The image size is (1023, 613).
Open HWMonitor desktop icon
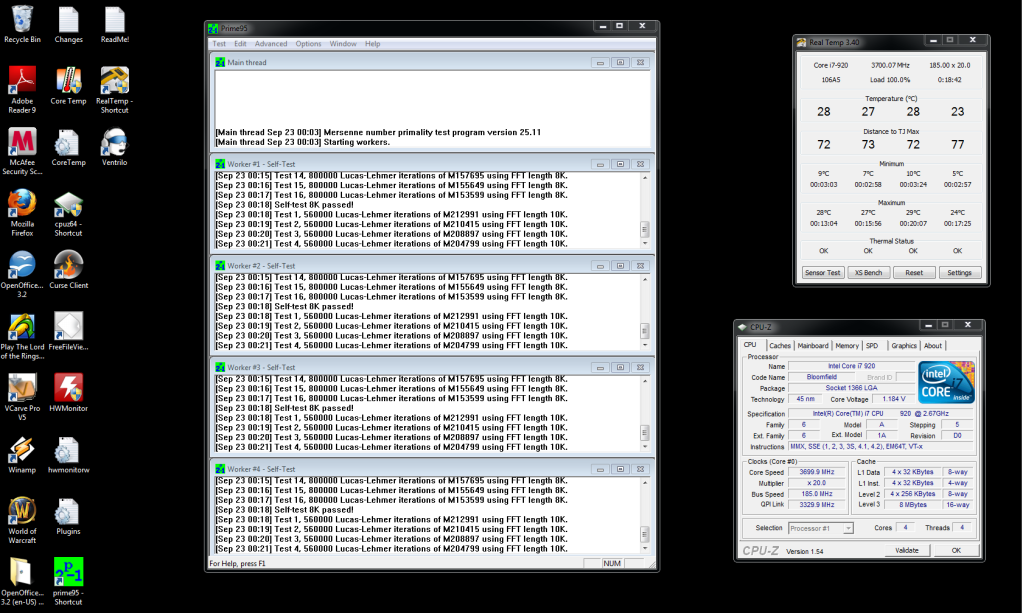pyautogui.click(x=69, y=393)
